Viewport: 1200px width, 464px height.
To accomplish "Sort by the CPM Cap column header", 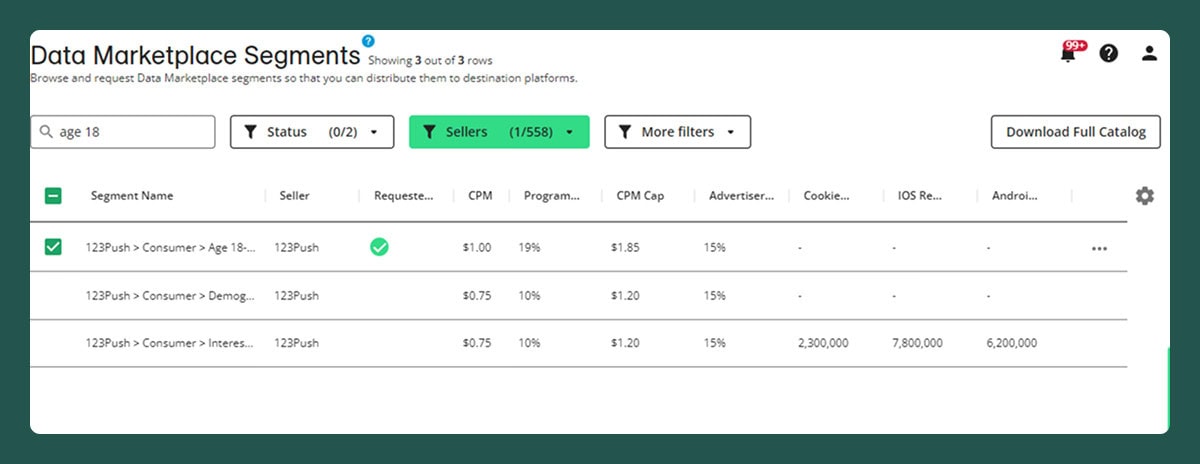I will click(x=640, y=196).
